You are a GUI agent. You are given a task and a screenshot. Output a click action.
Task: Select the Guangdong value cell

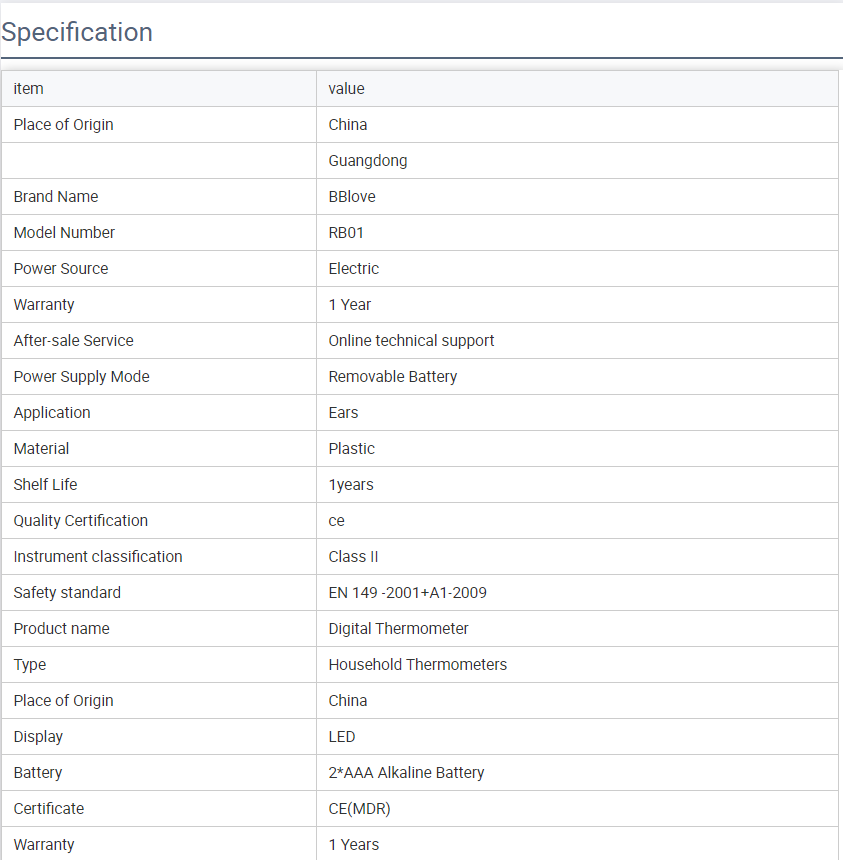pyautogui.click(x=368, y=161)
